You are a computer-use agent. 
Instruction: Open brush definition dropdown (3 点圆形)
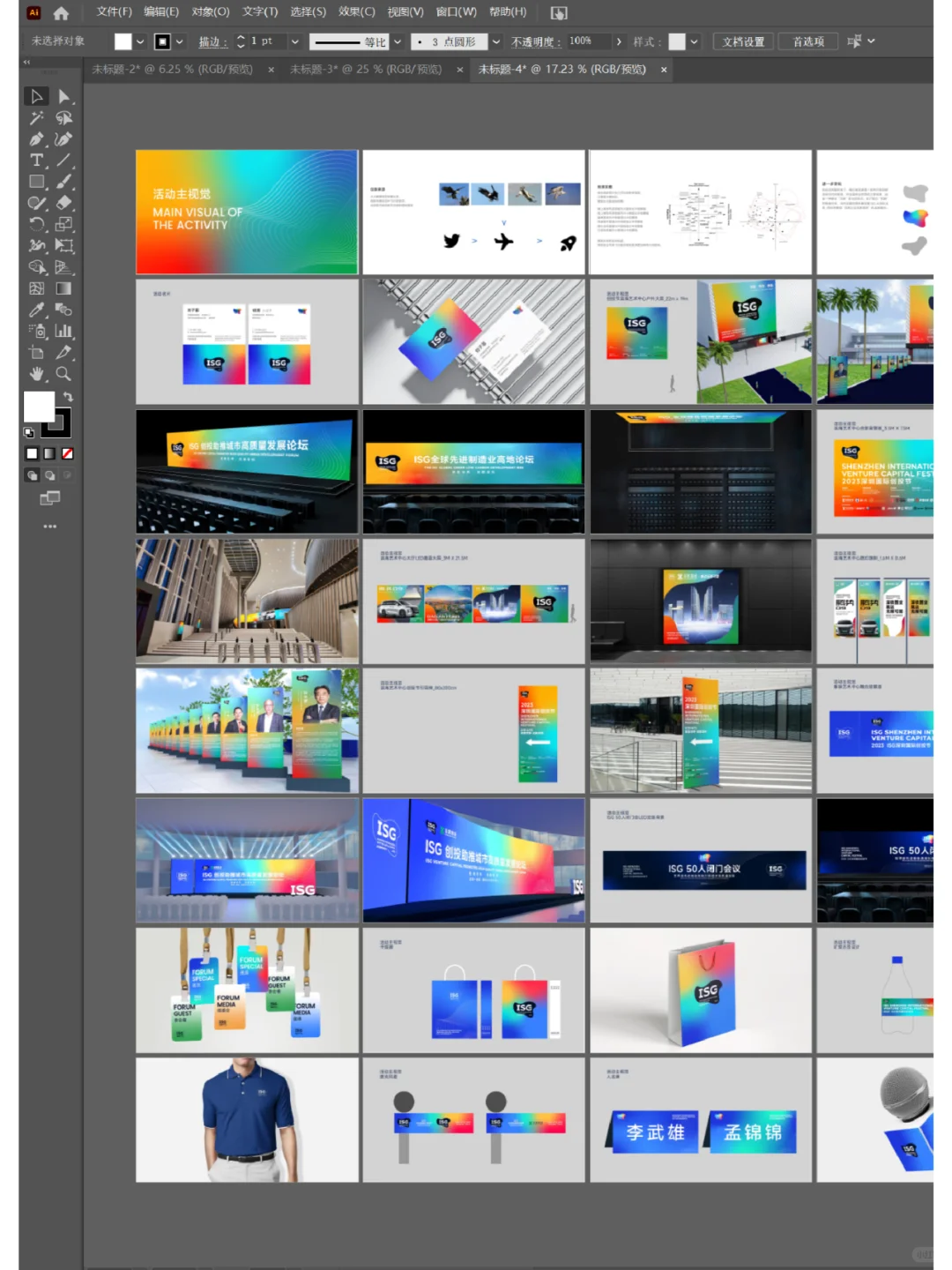(496, 41)
